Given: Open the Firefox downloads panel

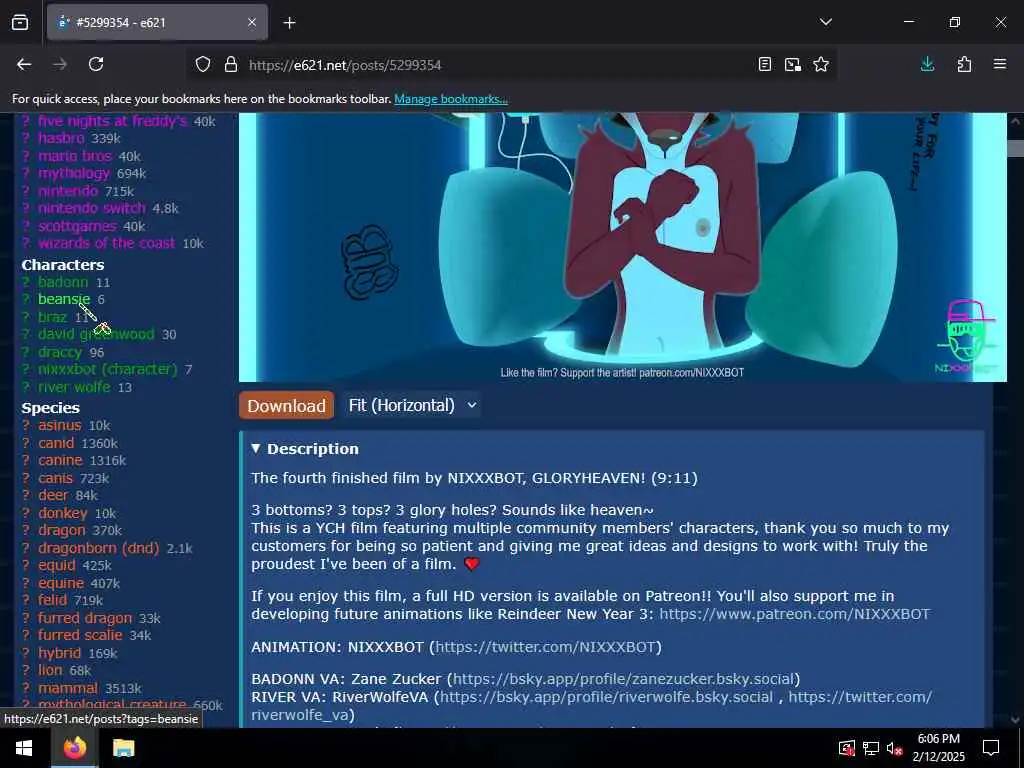Looking at the screenshot, I should click(927, 64).
